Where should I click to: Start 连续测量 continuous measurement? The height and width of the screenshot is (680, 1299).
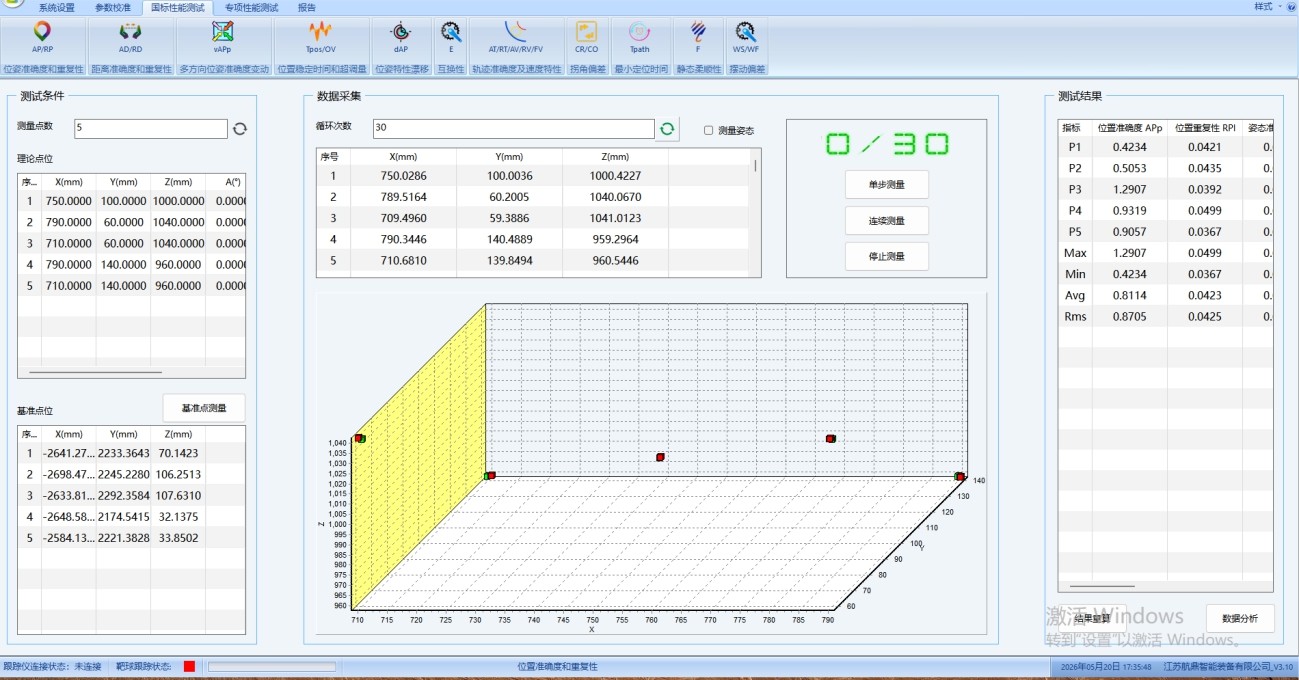[x=887, y=221]
